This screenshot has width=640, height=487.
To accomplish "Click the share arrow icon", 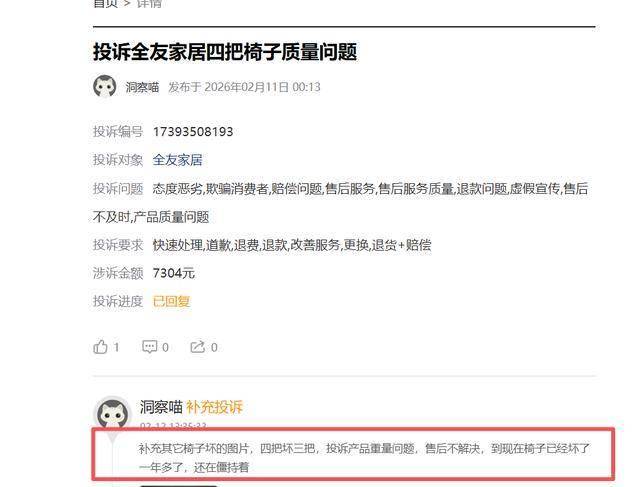I will (198, 347).
